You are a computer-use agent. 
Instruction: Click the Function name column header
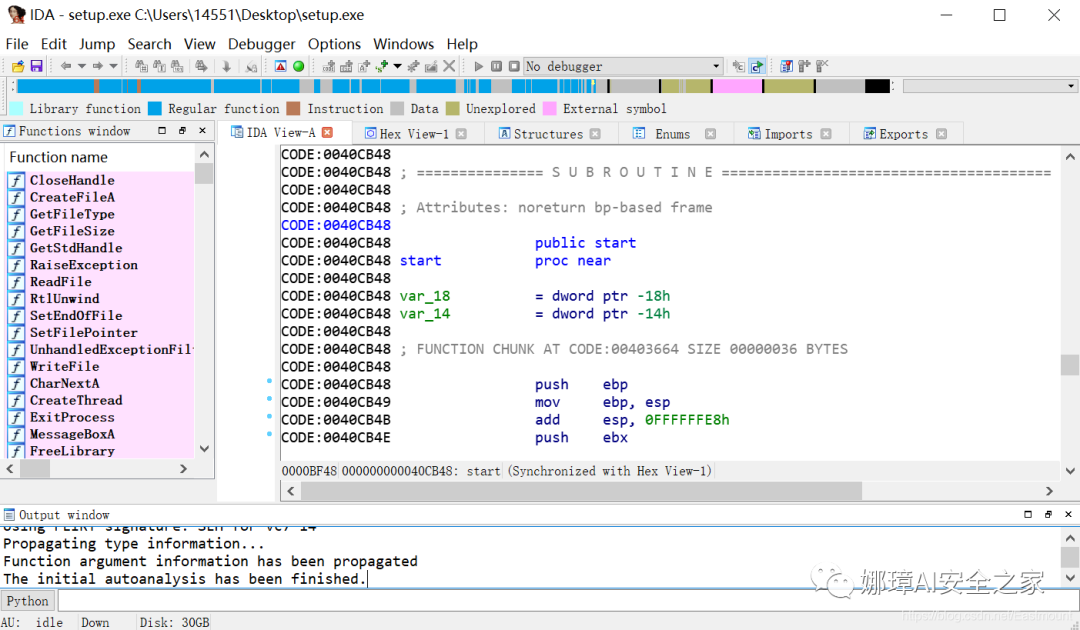(x=101, y=157)
